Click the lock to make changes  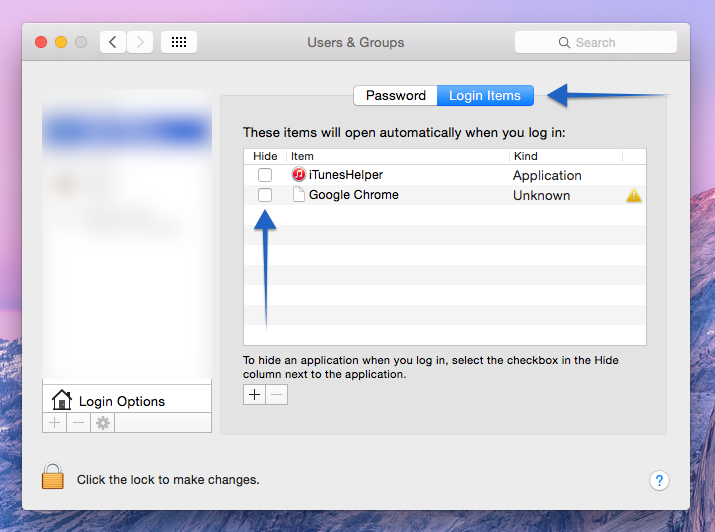tap(53, 475)
